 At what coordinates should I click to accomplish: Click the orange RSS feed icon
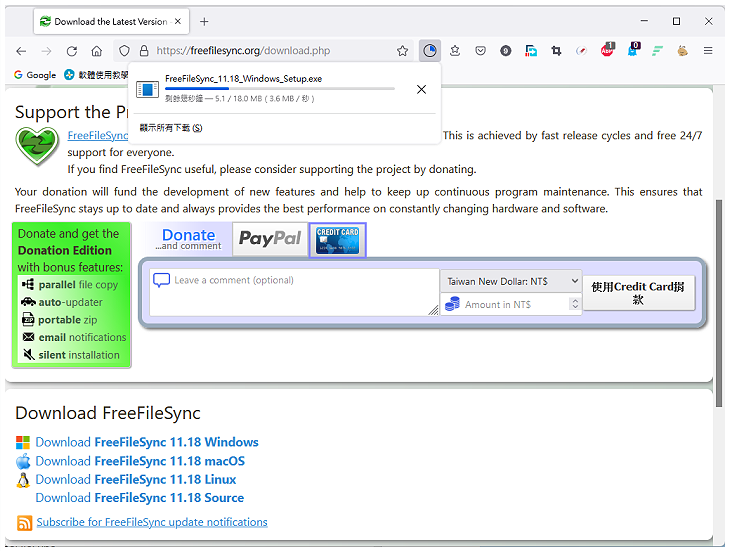(x=24, y=522)
